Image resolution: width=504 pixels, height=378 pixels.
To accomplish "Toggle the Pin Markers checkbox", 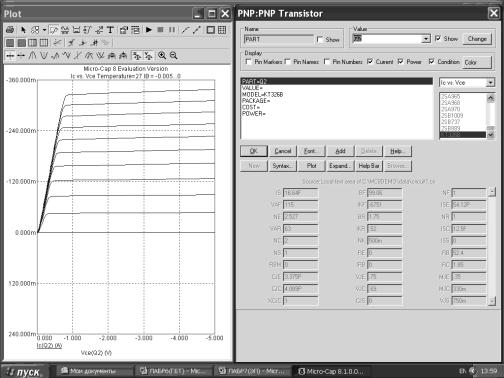I will coord(248,62).
